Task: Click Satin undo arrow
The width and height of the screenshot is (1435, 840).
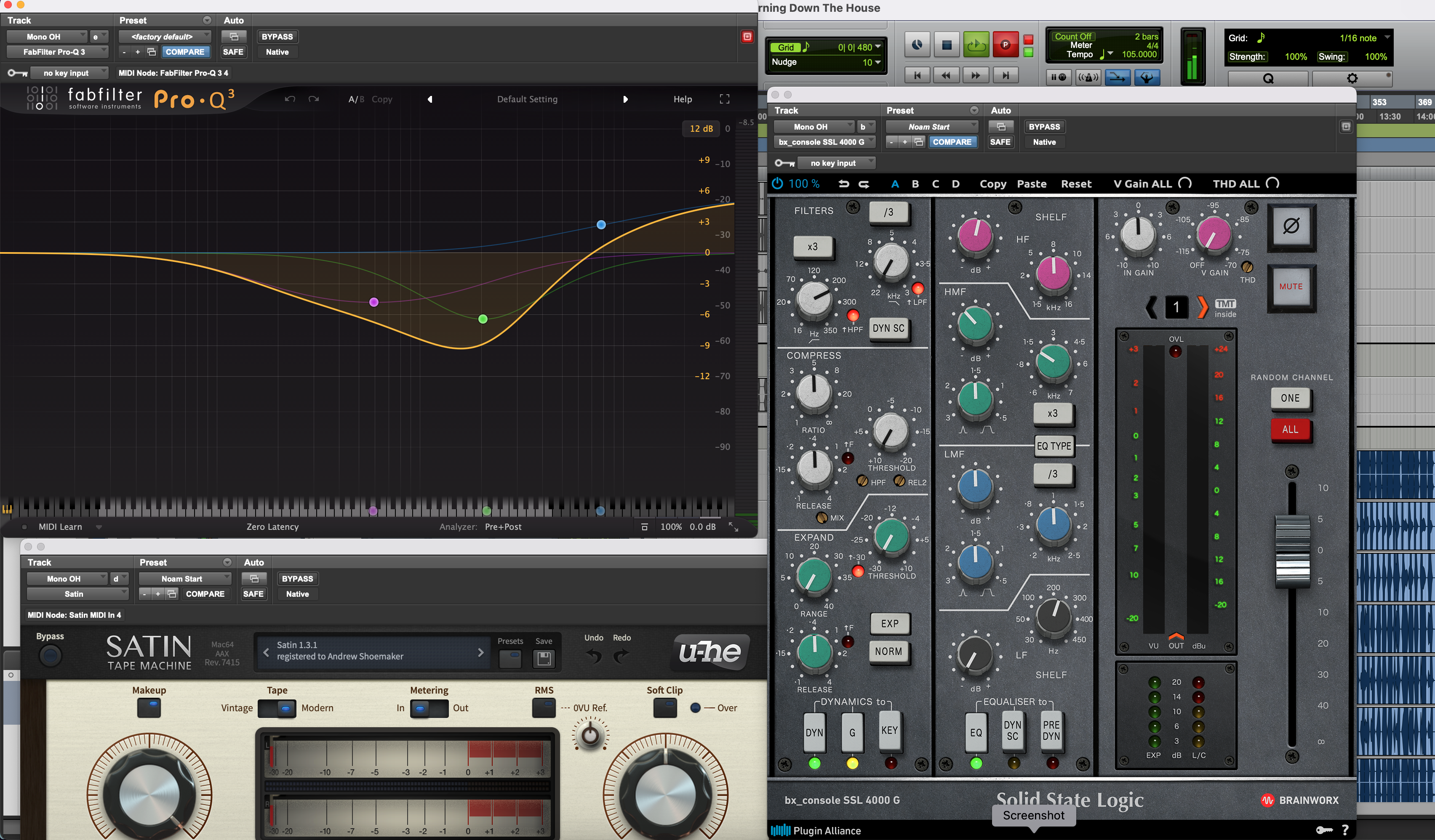Action: pyautogui.click(x=593, y=656)
